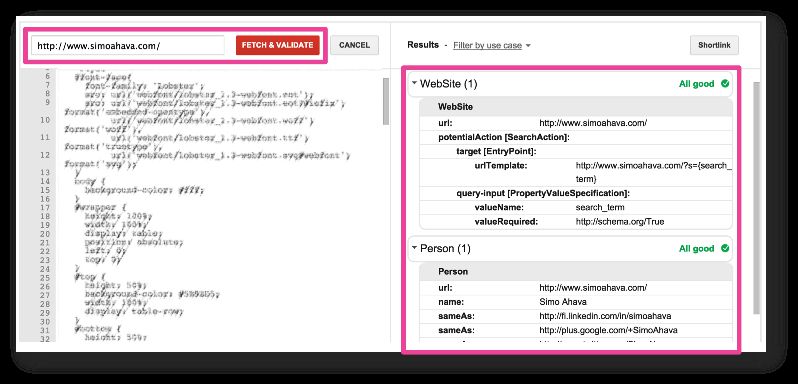
Task: Focus the URL input field
Action: coord(128,45)
